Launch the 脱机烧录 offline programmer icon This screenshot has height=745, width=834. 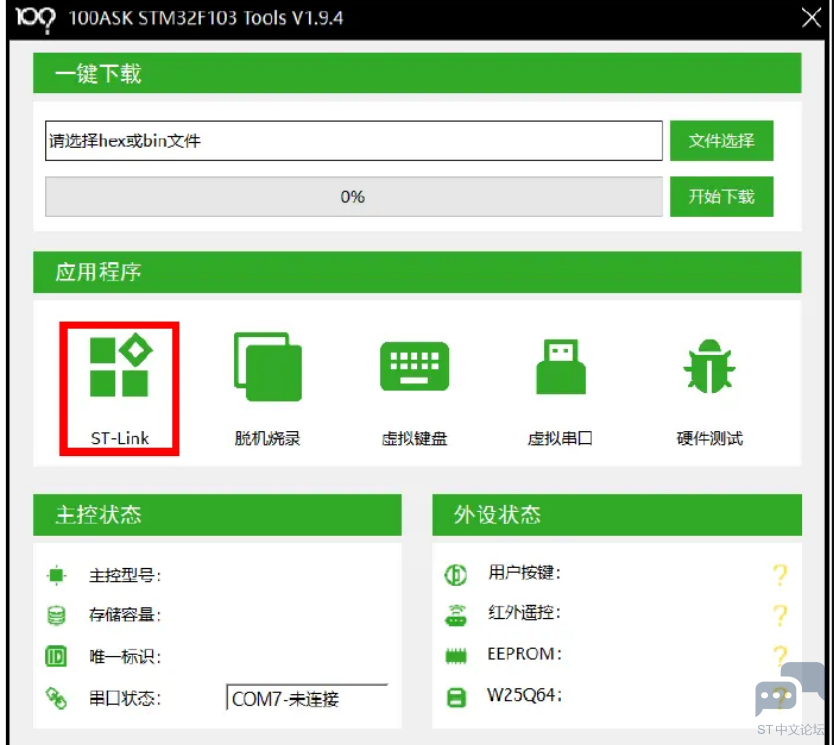pos(268,367)
